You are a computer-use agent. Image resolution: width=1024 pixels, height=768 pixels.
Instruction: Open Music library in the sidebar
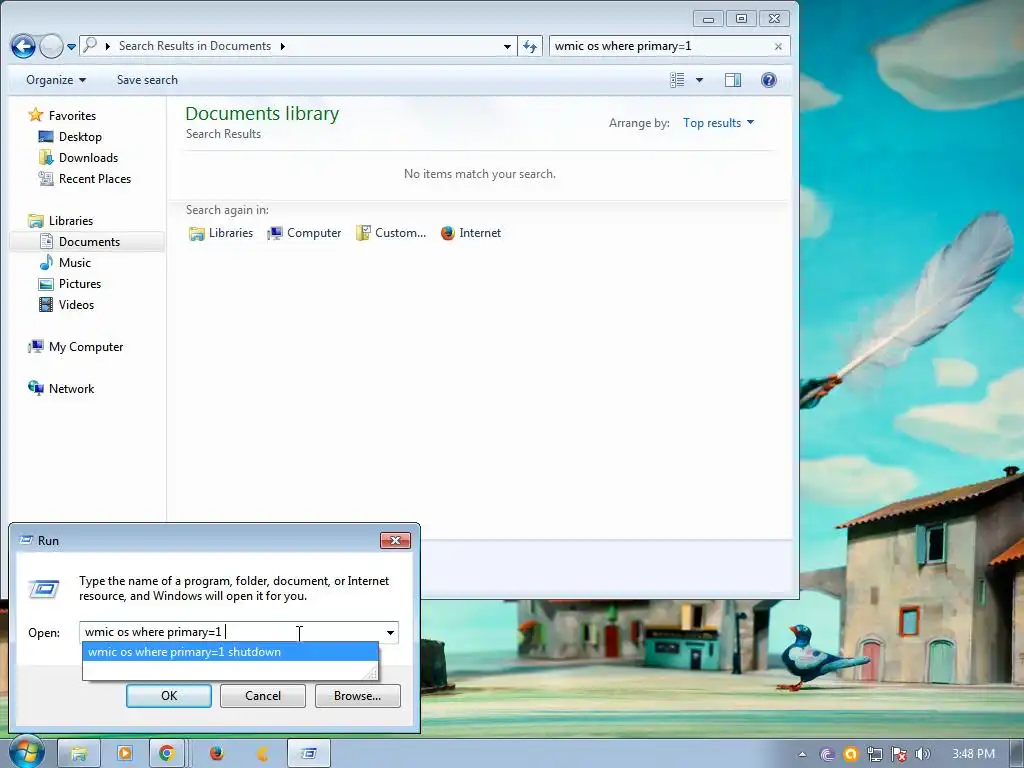tap(74, 263)
